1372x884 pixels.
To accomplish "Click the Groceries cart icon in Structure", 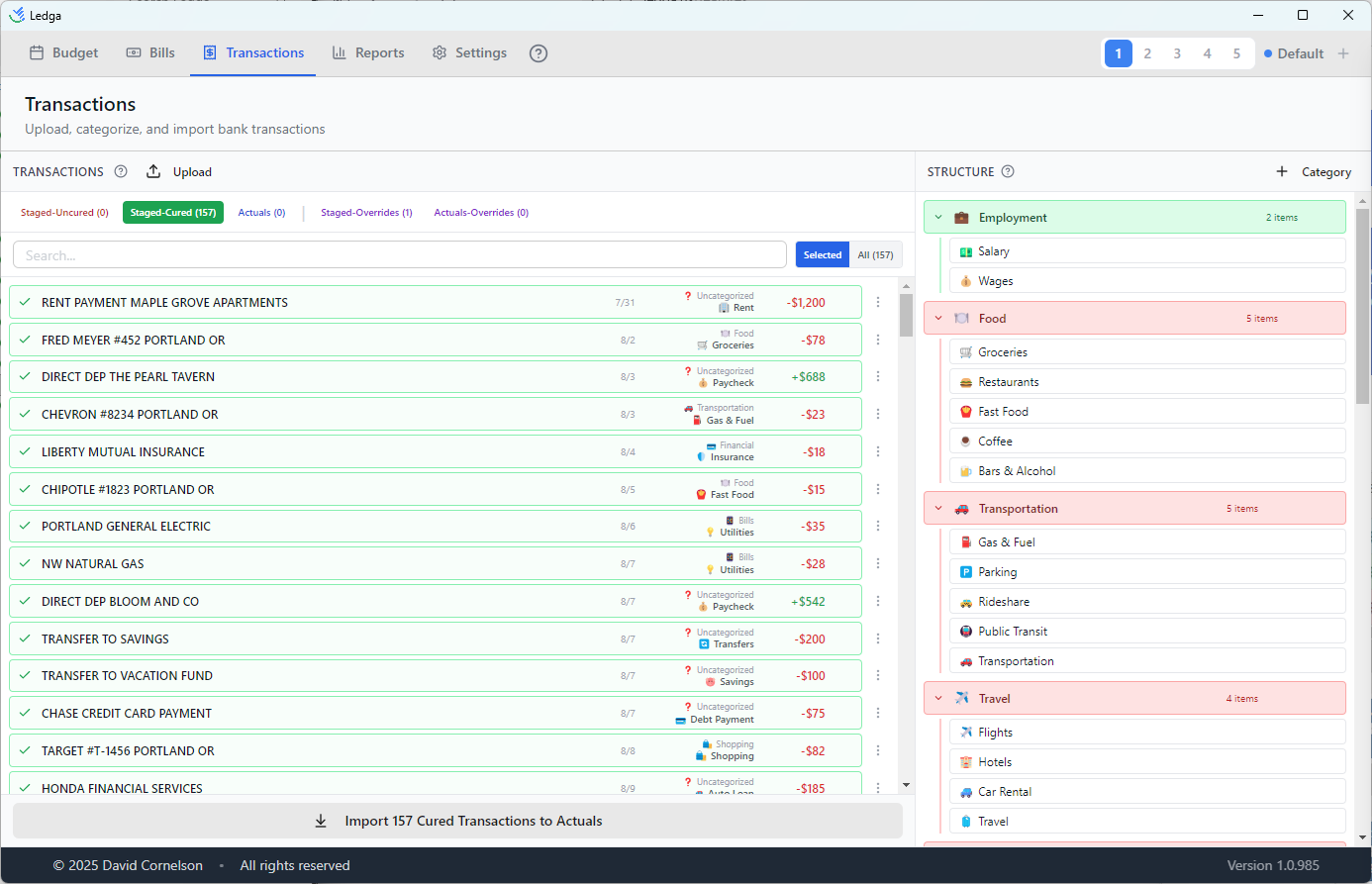I will pos(965,352).
